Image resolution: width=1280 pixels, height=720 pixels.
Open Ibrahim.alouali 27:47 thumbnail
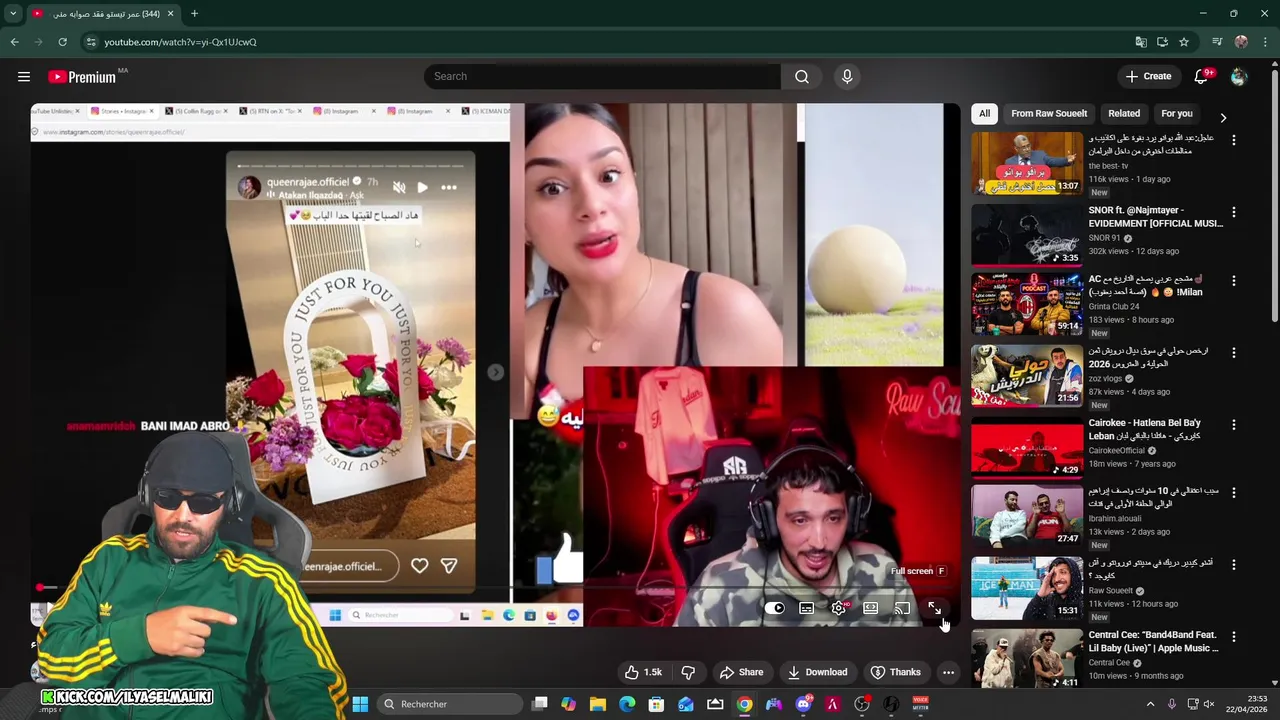coord(1026,516)
